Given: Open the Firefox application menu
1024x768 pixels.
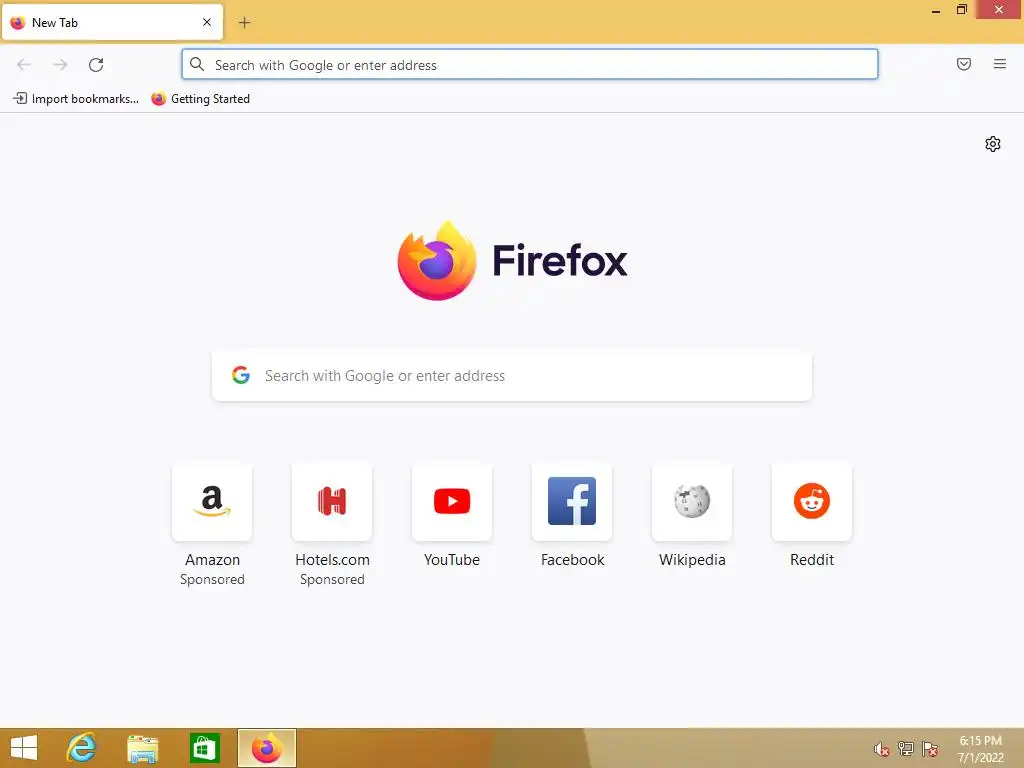Looking at the screenshot, I should [x=999, y=64].
